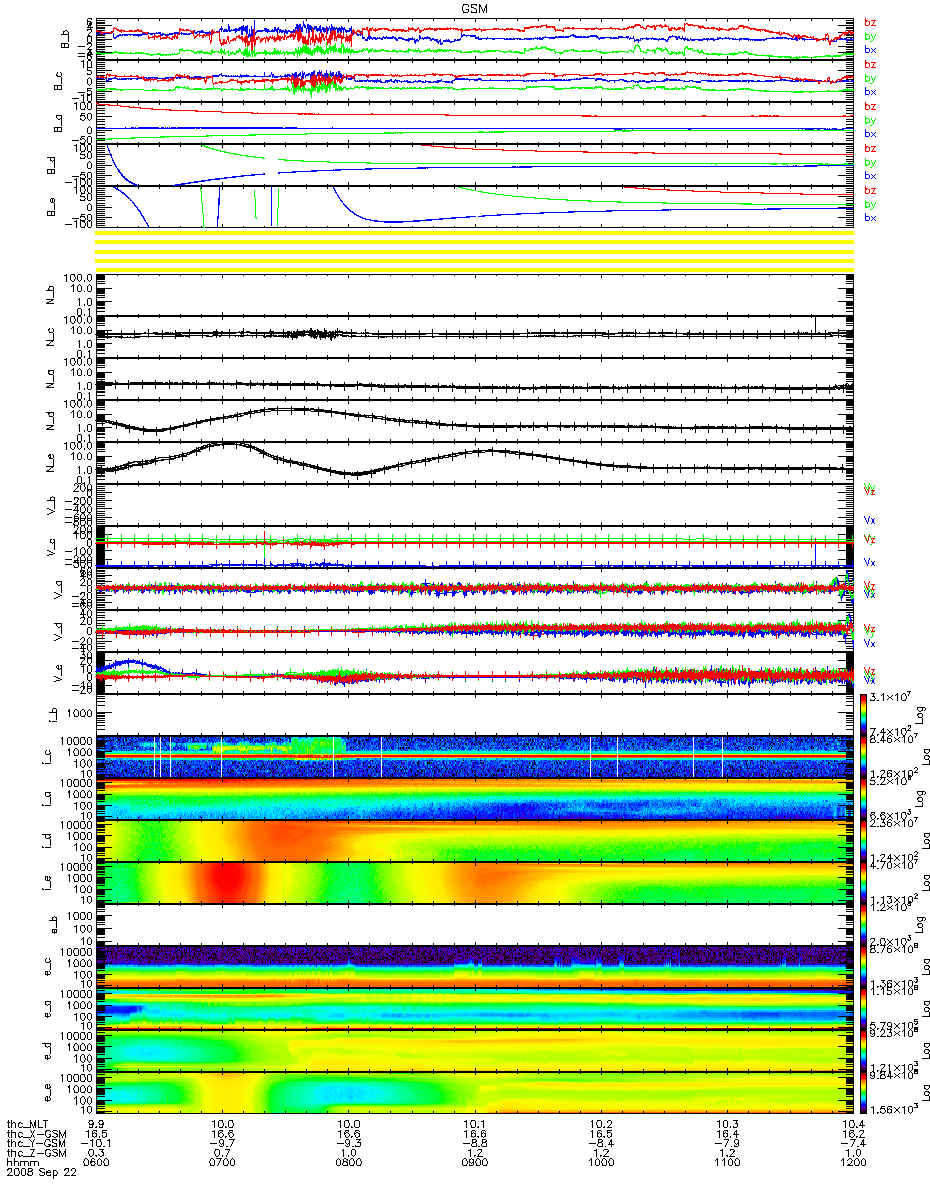Image resolution: width=930 pixels, height=1200 pixels.
Task: Click the green by legend of B_b panel
Action: [870, 36]
